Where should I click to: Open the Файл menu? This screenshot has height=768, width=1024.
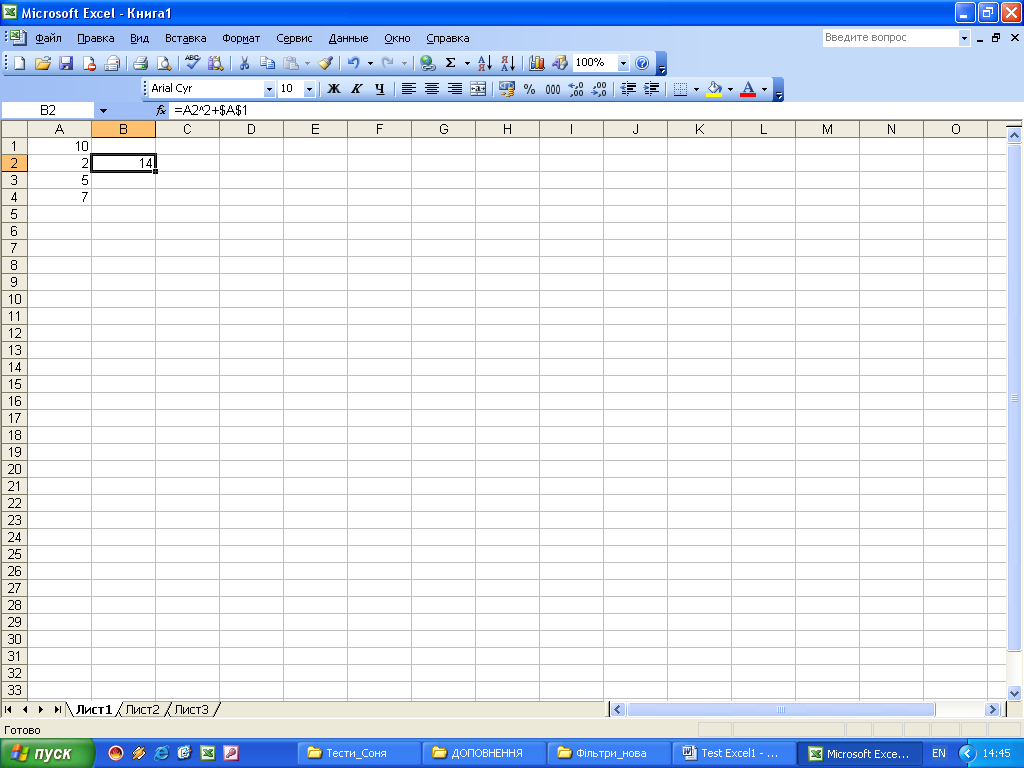[48, 38]
